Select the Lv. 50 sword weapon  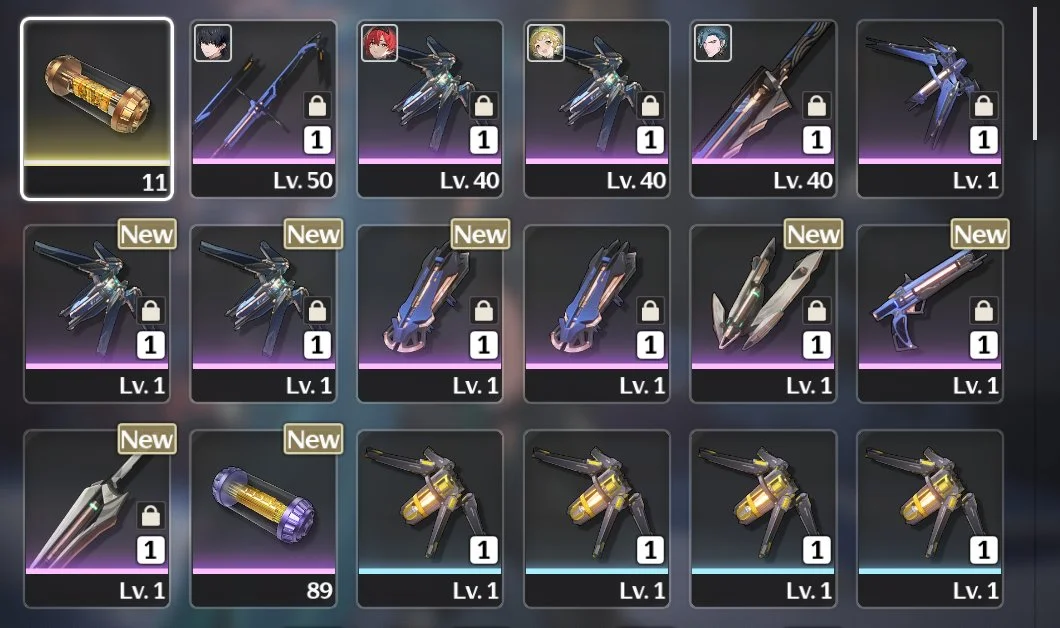click(x=264, y=109)
